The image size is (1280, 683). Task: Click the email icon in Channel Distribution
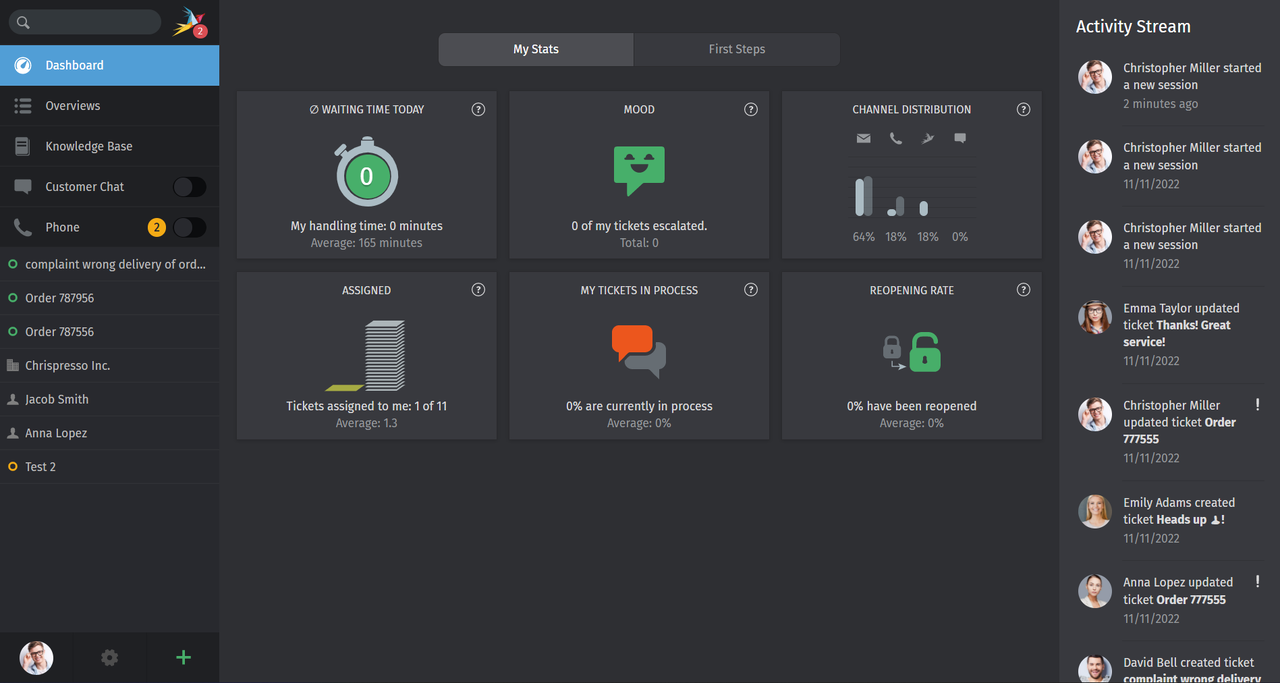[x=863, y=138]
